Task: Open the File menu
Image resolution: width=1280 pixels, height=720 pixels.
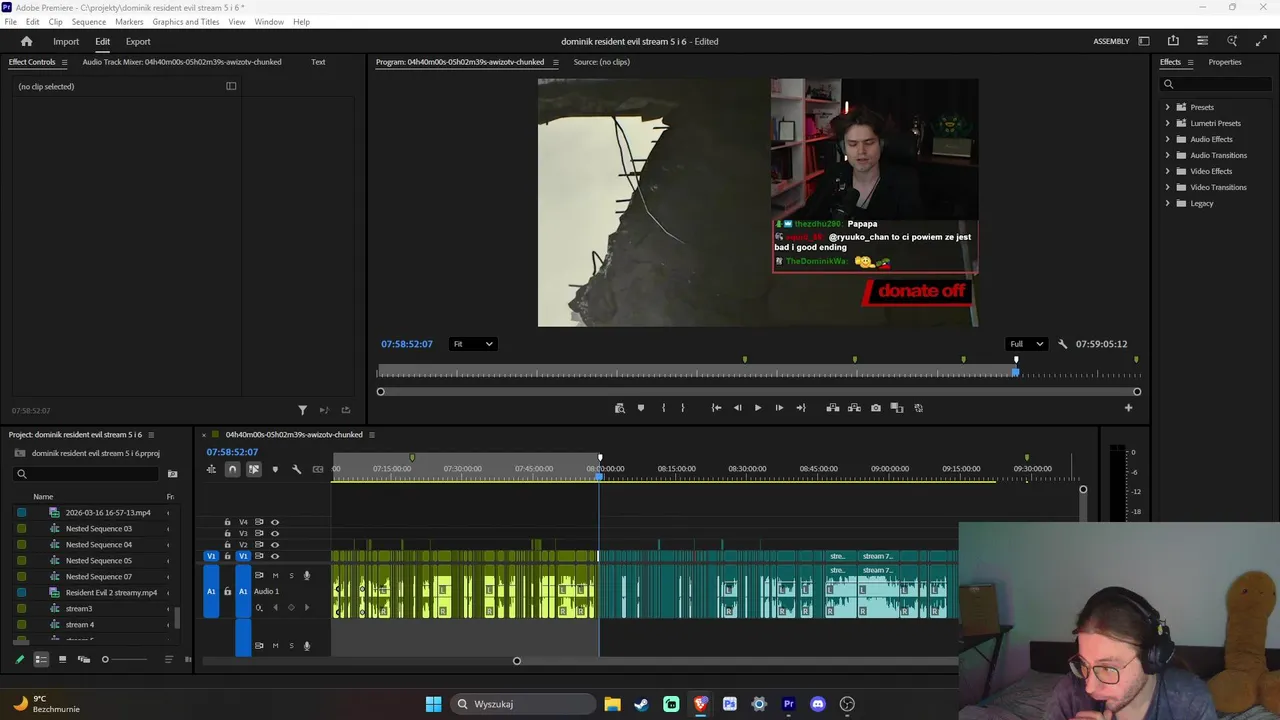Action: (x=10, y=22)
